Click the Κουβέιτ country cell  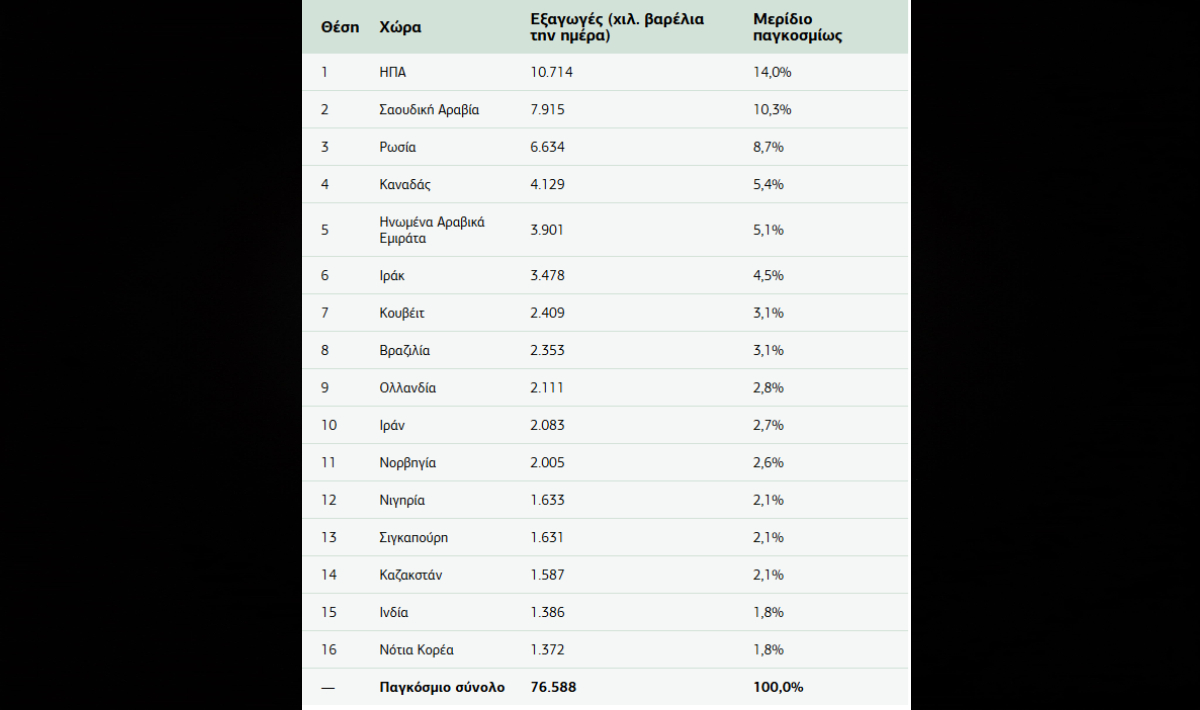coord(402,313)
